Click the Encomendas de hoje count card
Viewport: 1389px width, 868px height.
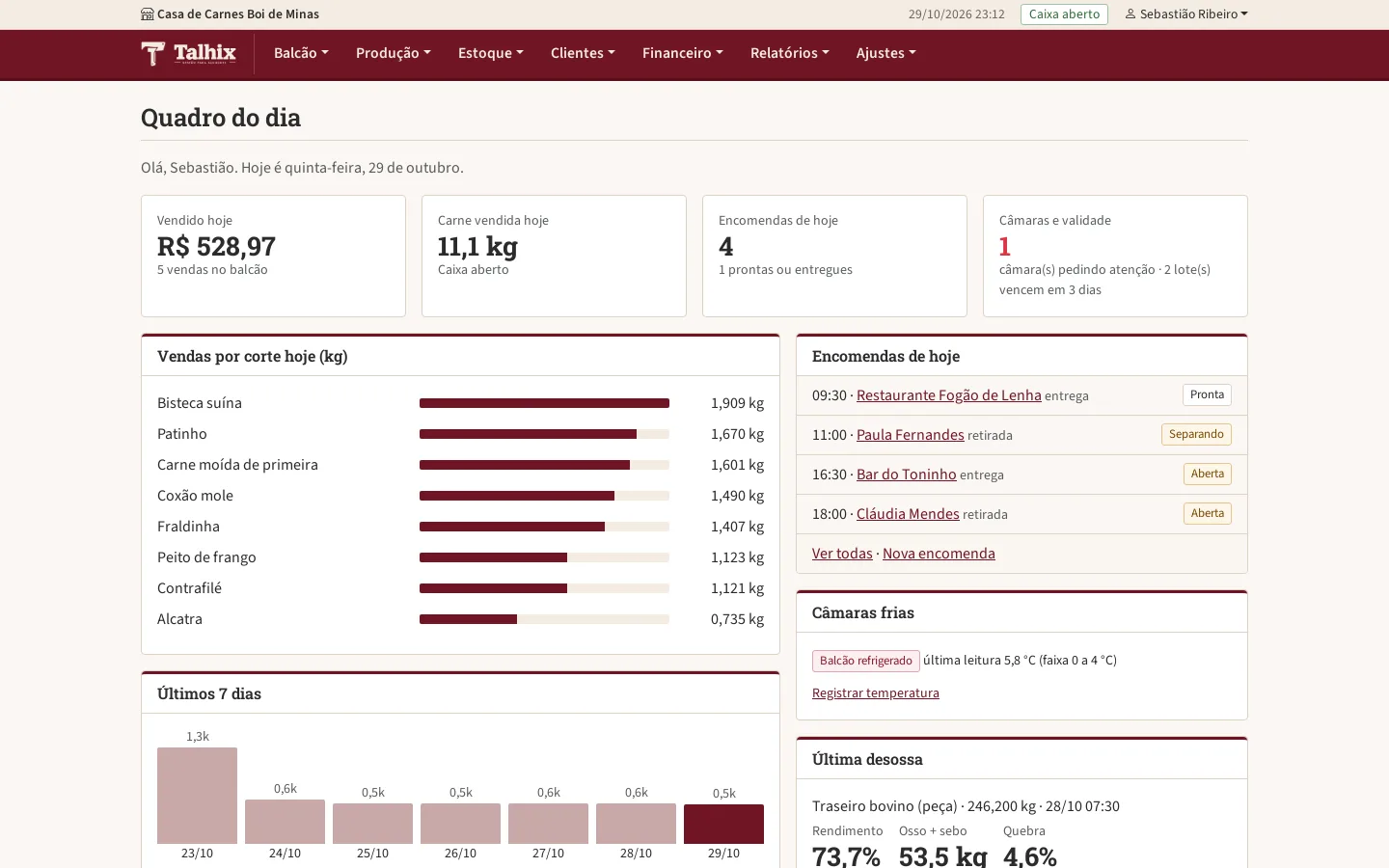834,257
